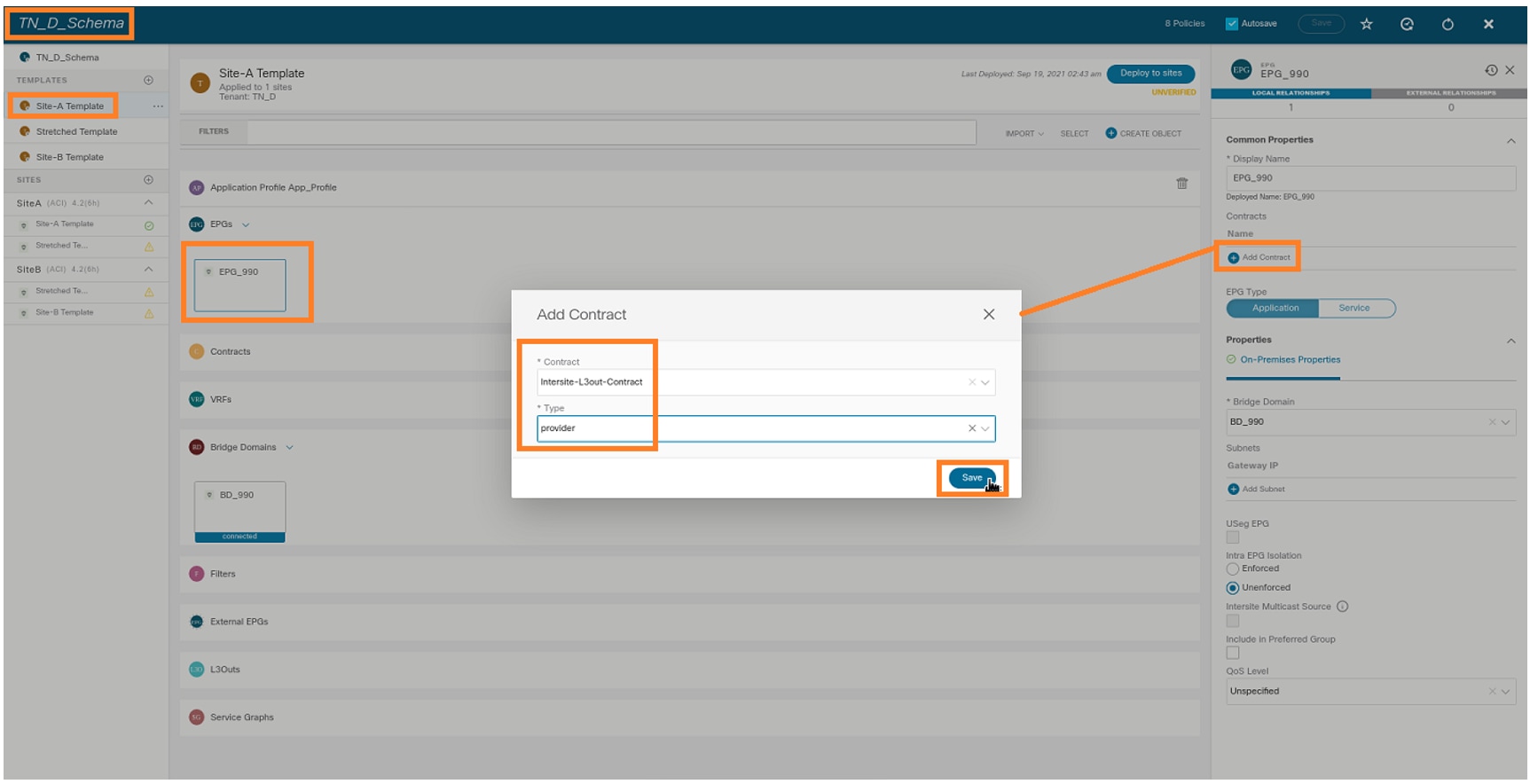Collapse the SiteA section
1530x784 pixels.
pos(148,203)
